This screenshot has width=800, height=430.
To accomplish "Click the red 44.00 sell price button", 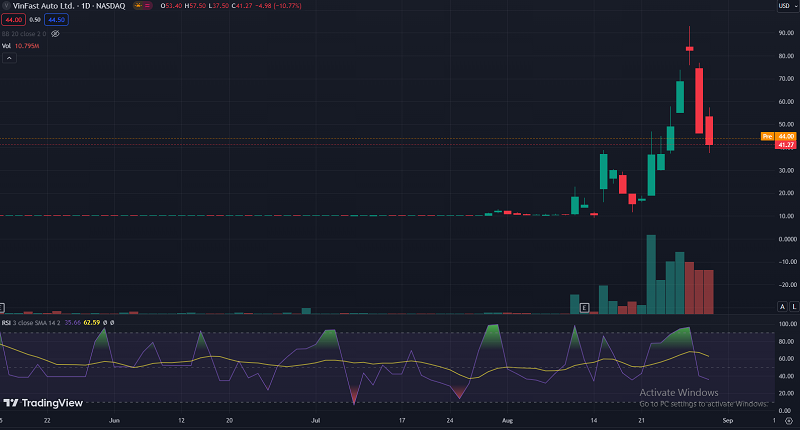I will 13,19.
